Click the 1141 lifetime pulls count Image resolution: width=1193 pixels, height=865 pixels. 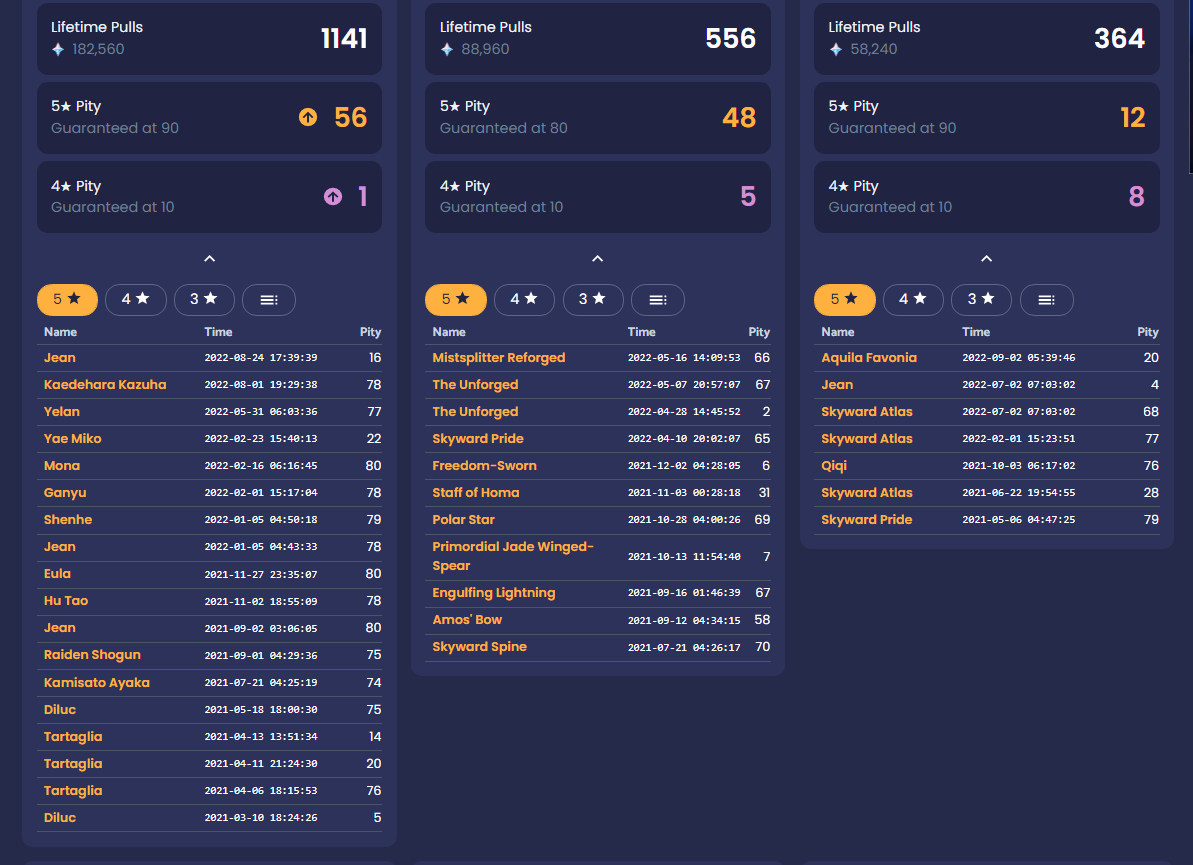344,39
